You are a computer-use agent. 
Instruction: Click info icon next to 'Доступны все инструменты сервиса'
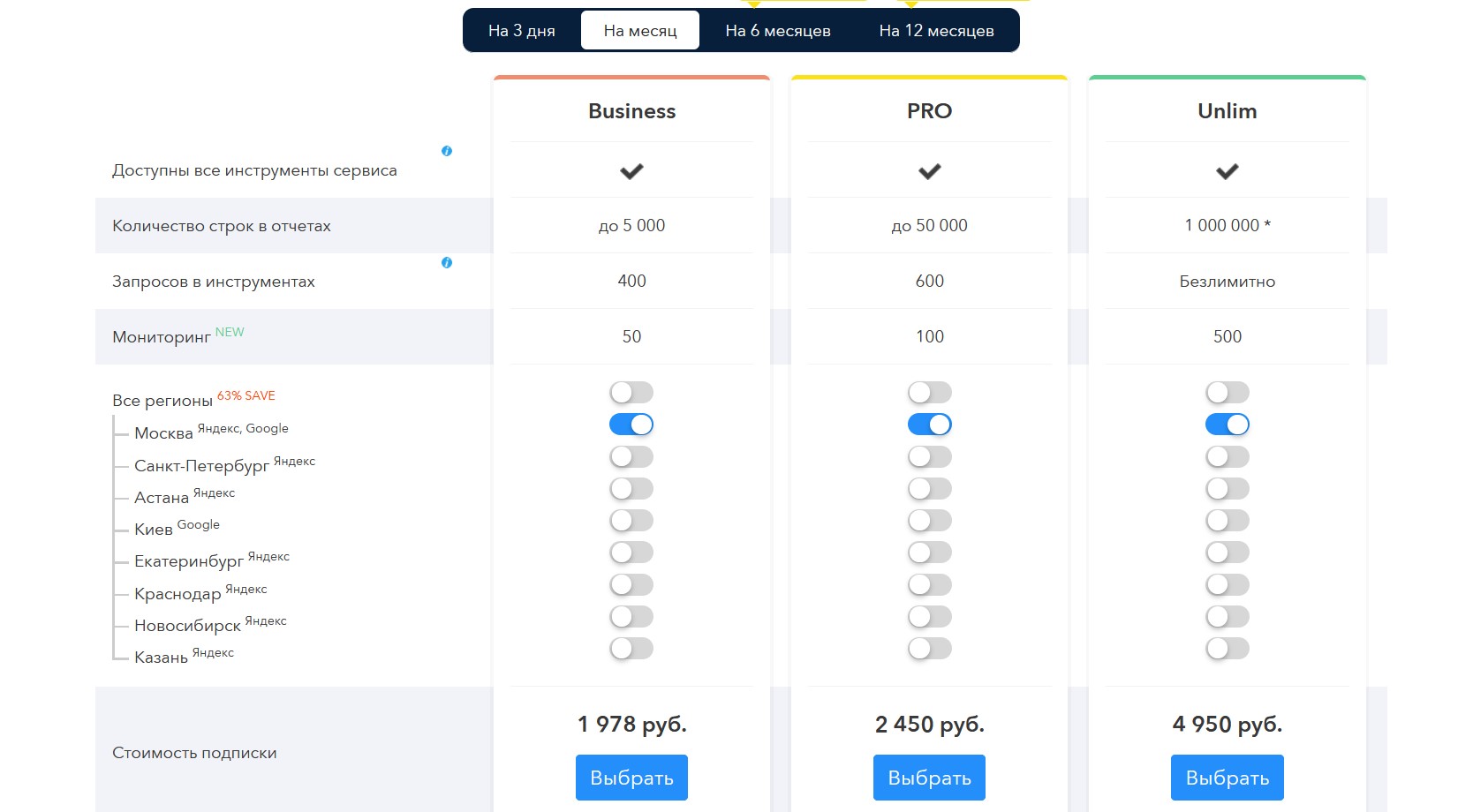coord(447,151)
